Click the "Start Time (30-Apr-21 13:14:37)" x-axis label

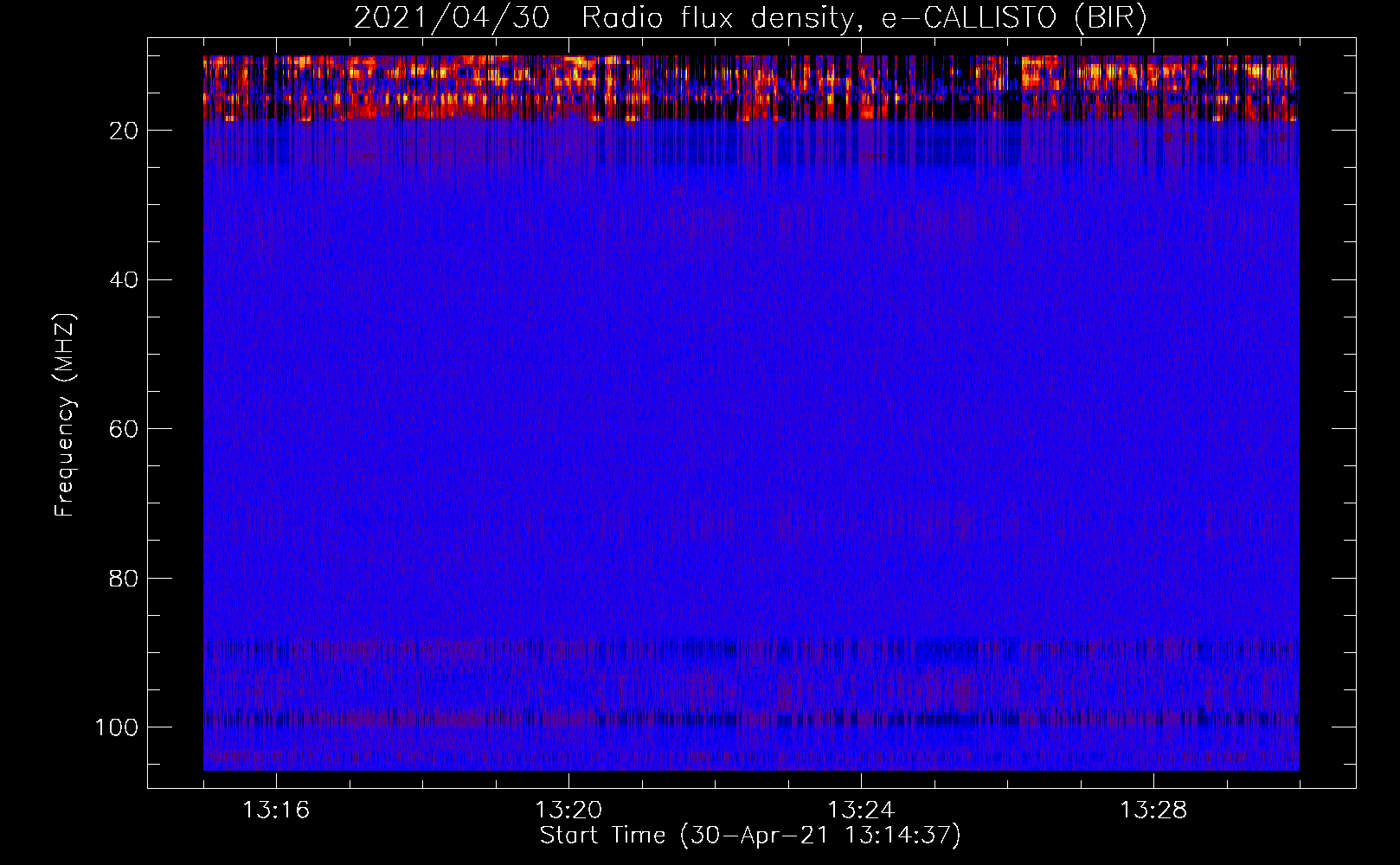[x=750, y=836]
